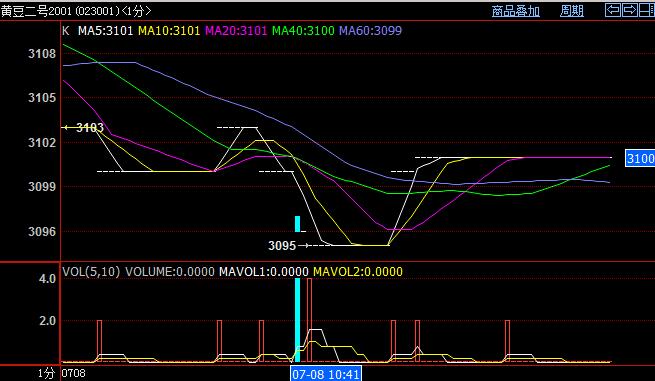Open the 周期 period link
Viewport: 655px width, 381px height.
point(571,11)
